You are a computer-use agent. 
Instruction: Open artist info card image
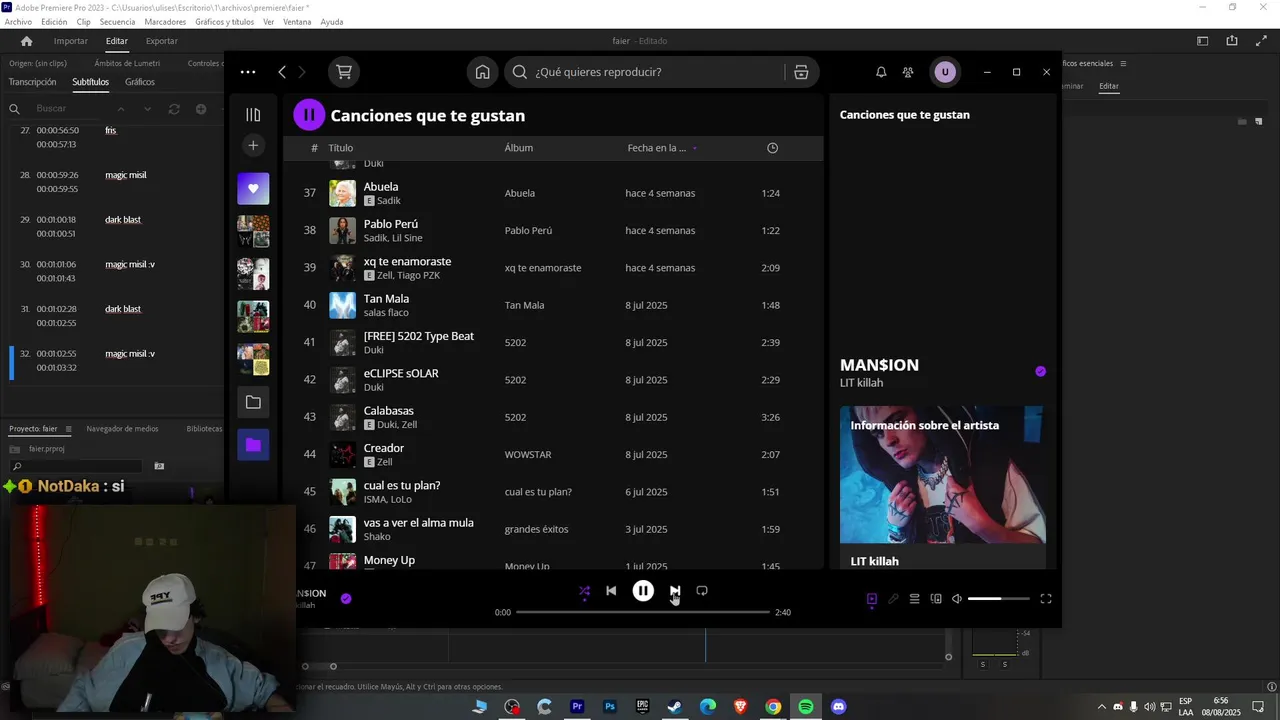[943, 474]
